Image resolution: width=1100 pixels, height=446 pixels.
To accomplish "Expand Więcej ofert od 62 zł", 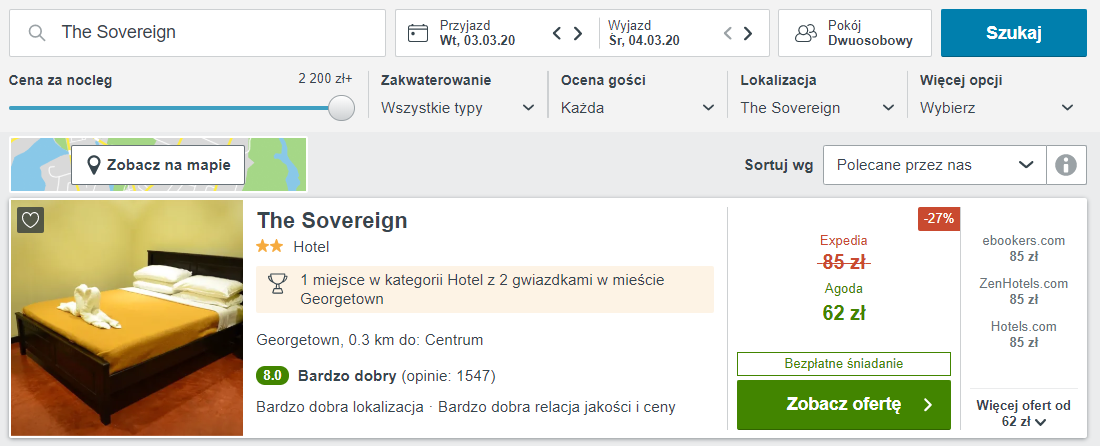I will [1023, 414].
